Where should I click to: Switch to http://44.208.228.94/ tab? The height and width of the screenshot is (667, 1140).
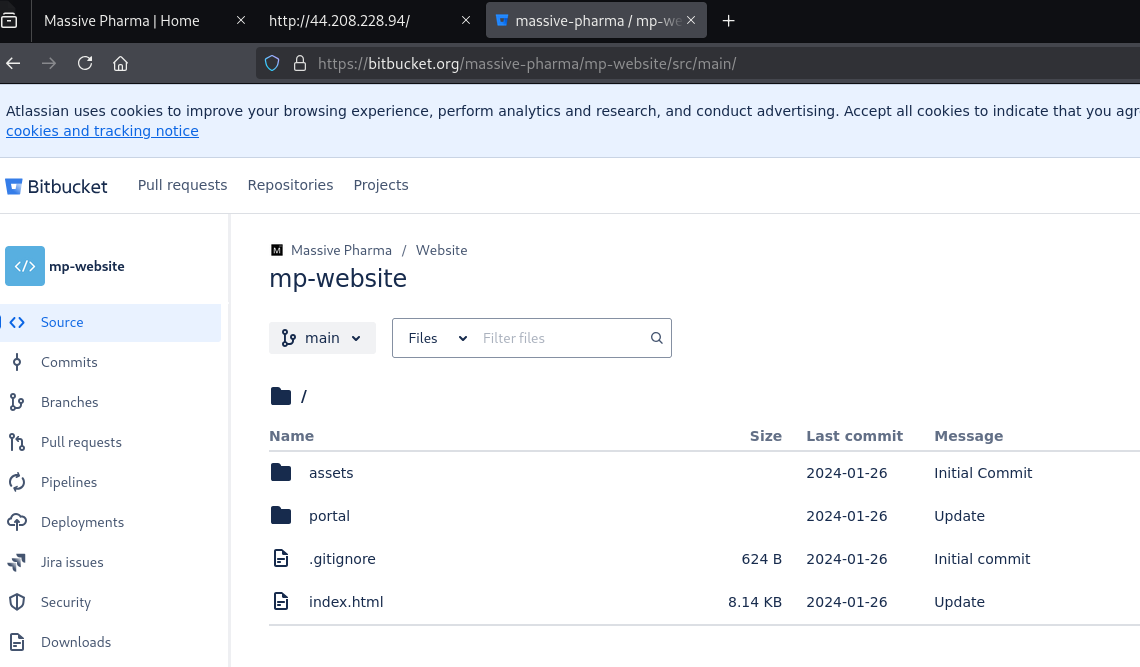[x=340, y=21]
